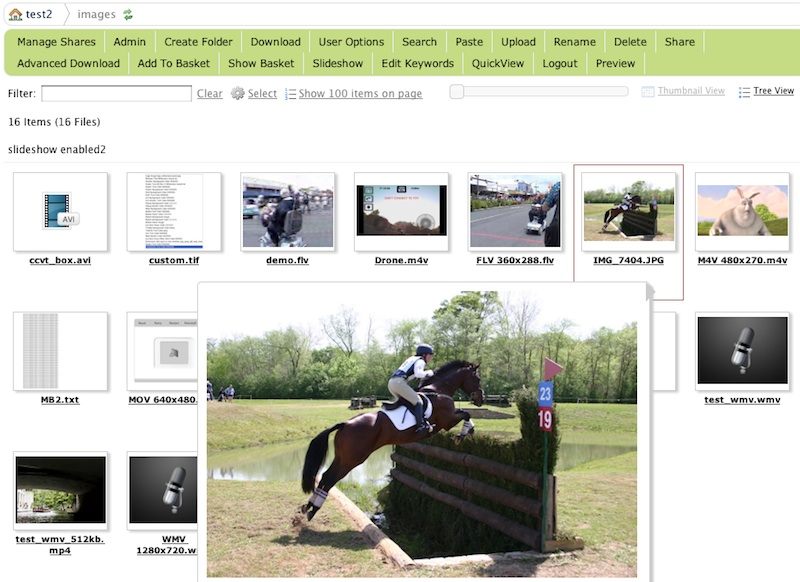This screenshot has height=582, width=800.
Task: Click the Slideshow button
Action: [x=338, y=63]
